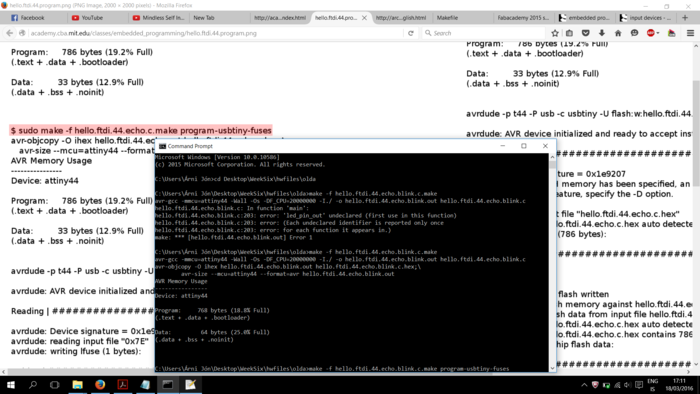Bookmark this page with star icon

pos(555,33)
